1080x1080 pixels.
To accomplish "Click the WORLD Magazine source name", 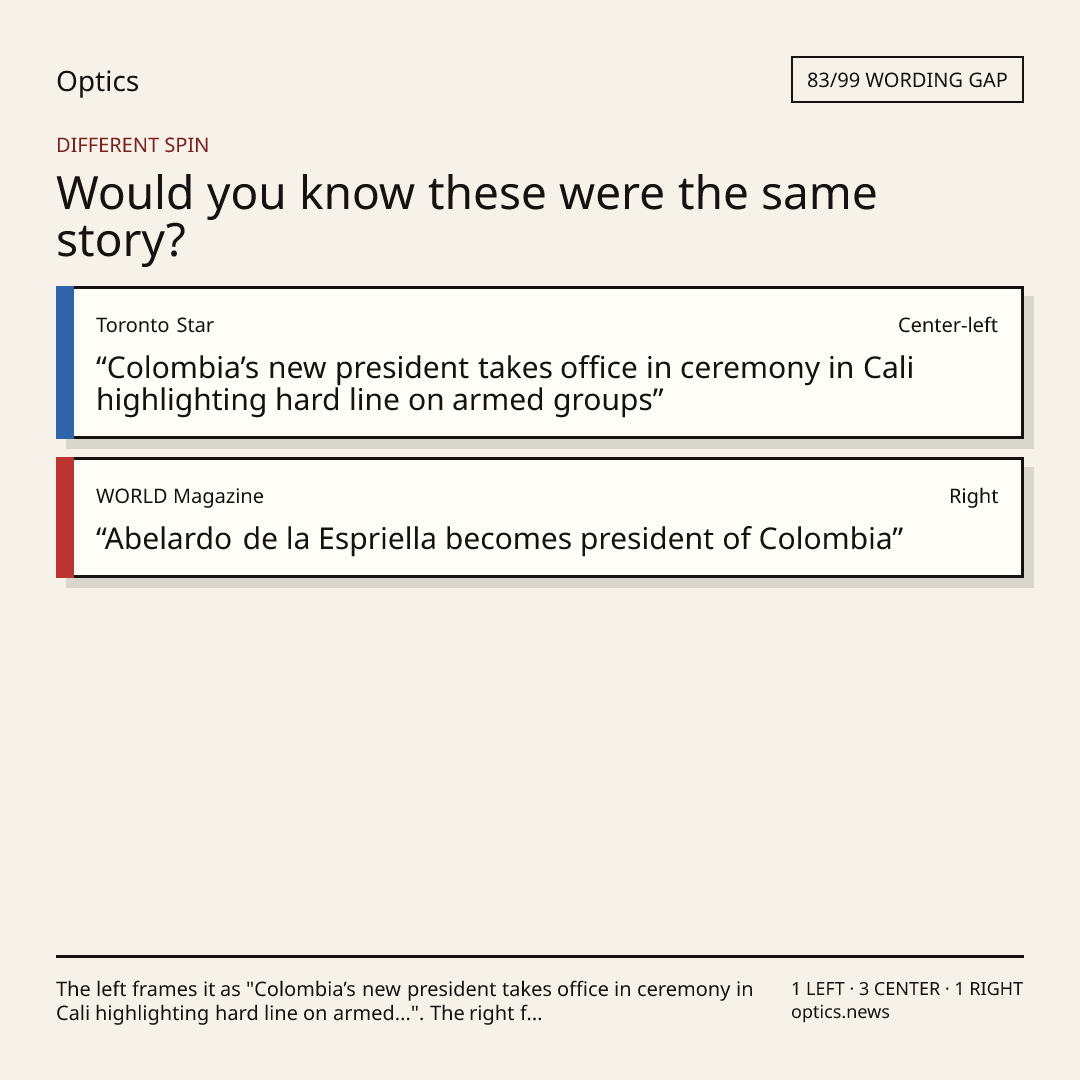I will coord(180,496).
